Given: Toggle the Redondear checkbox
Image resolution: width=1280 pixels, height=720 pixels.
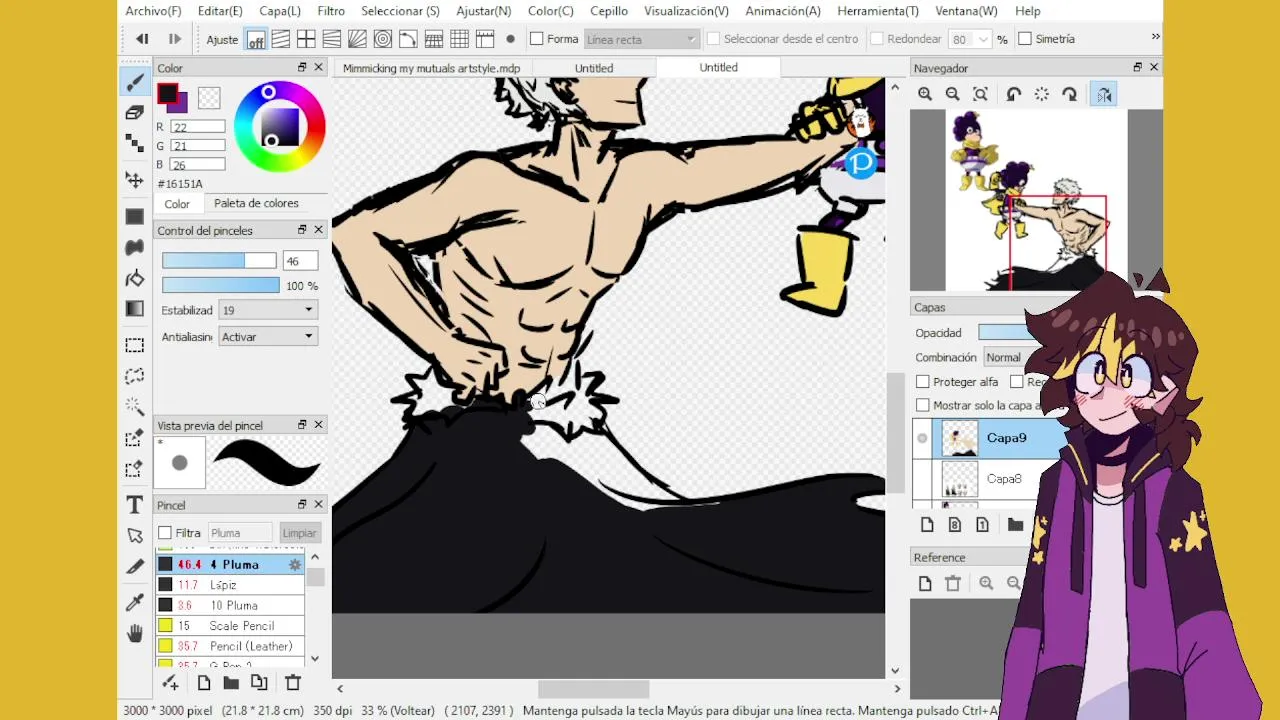Looking at the screenshot, I should 876,39.
